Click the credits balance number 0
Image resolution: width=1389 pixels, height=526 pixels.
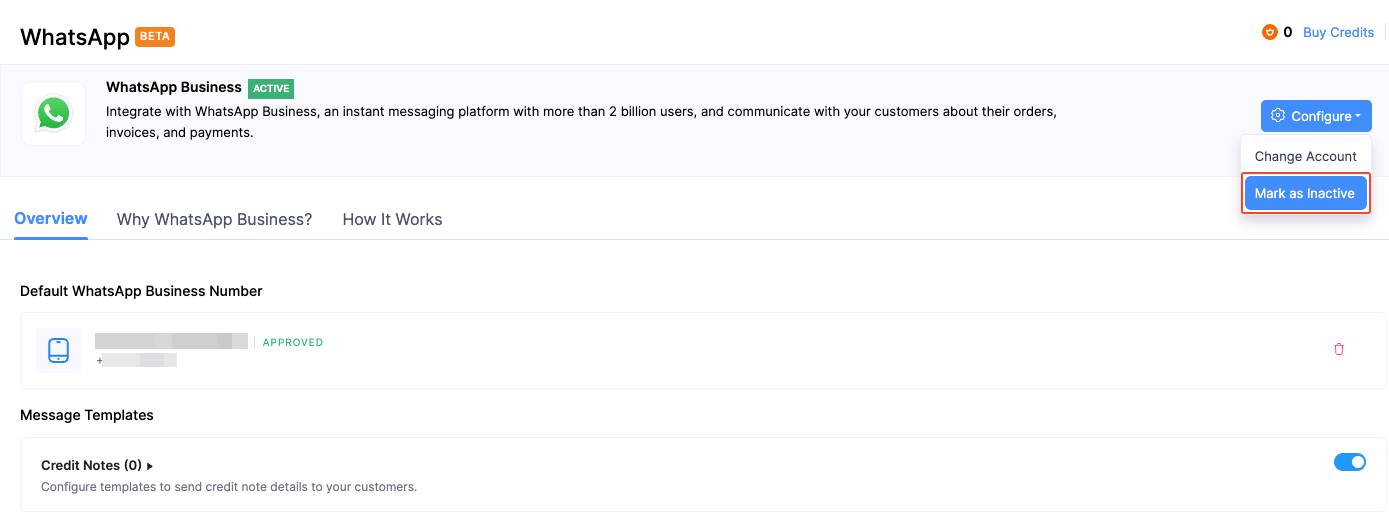point(1288,32)
